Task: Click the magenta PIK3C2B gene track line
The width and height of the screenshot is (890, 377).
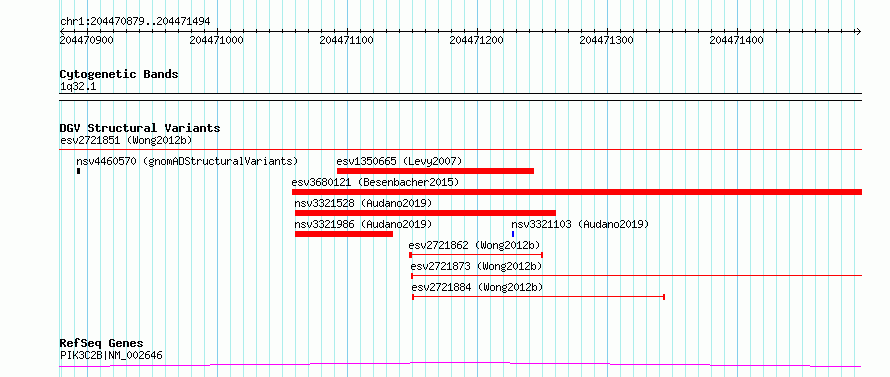Action: [x=460, y=365]
